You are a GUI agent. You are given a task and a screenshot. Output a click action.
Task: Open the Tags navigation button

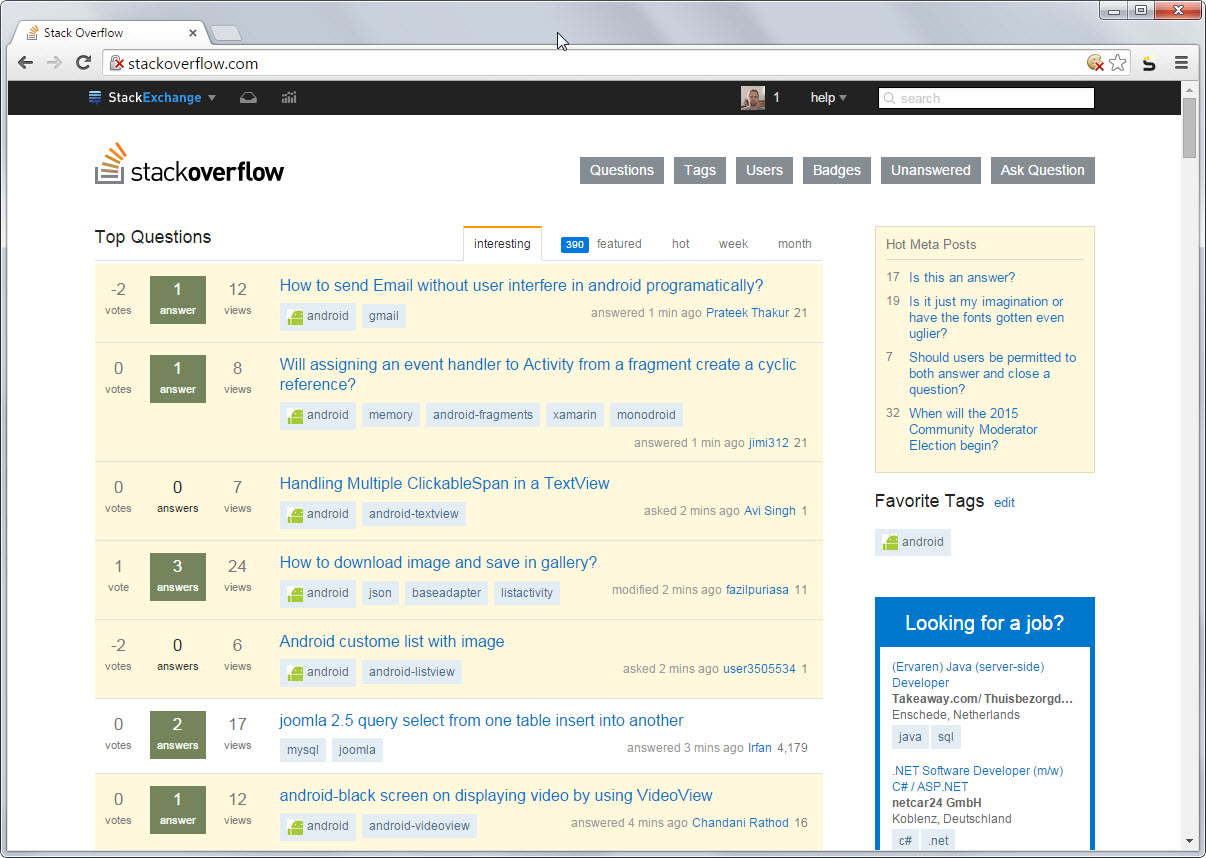pos(700,170)
